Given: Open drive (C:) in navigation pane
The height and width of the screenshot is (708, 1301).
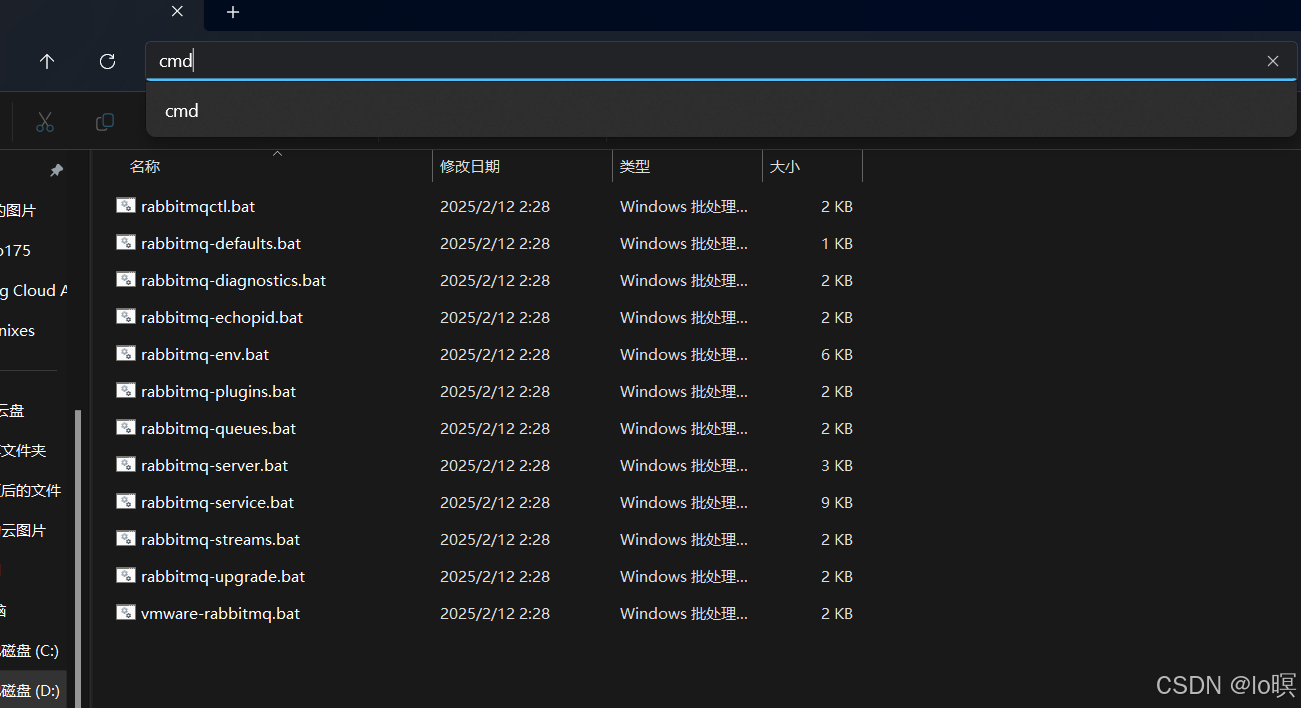Looking at the screenshot, I should [30, 651].
